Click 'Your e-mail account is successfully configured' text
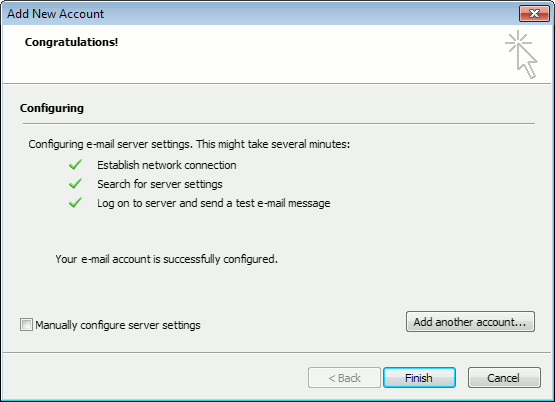555x402 pixels. [166, 259]
